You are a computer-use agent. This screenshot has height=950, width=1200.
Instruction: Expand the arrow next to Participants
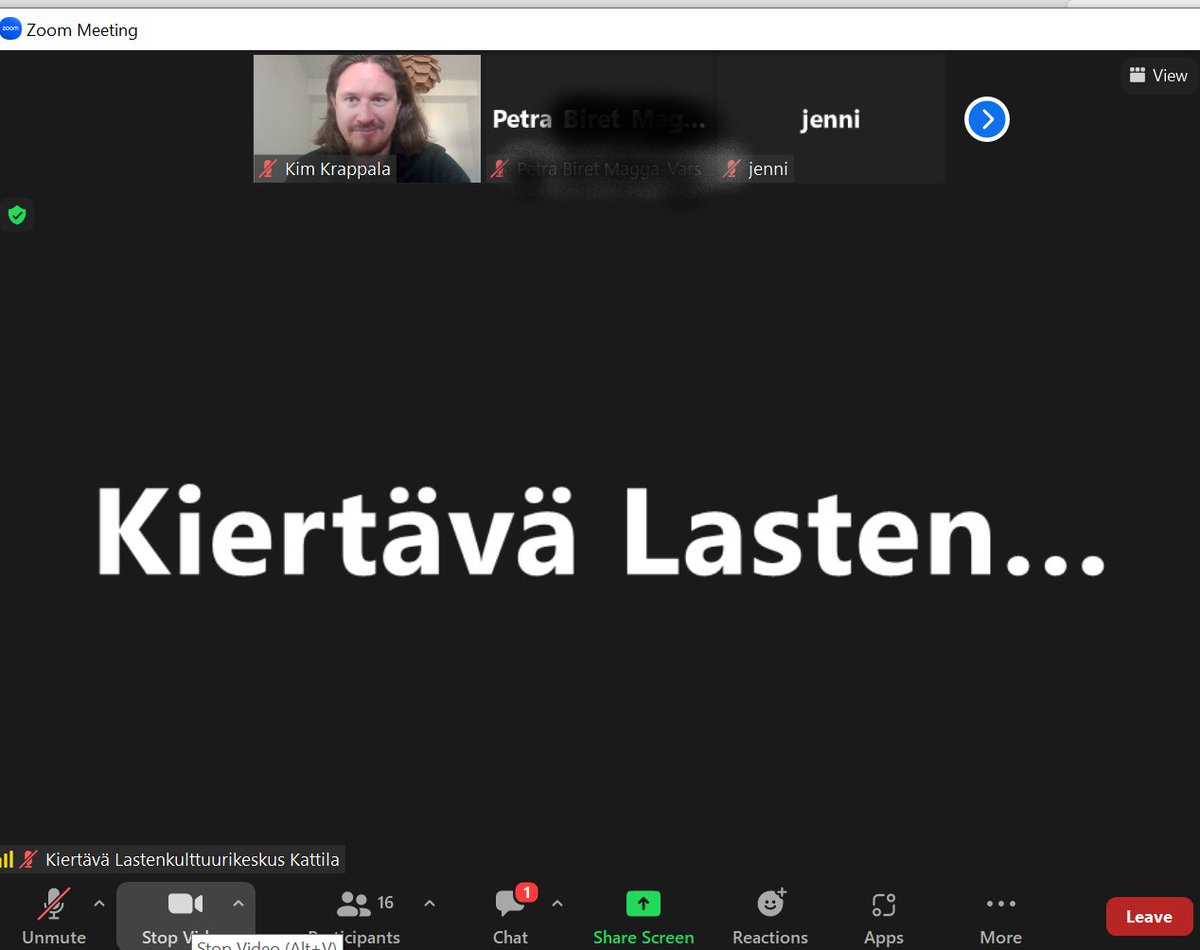pyautogui.click(x=429, y=904)
